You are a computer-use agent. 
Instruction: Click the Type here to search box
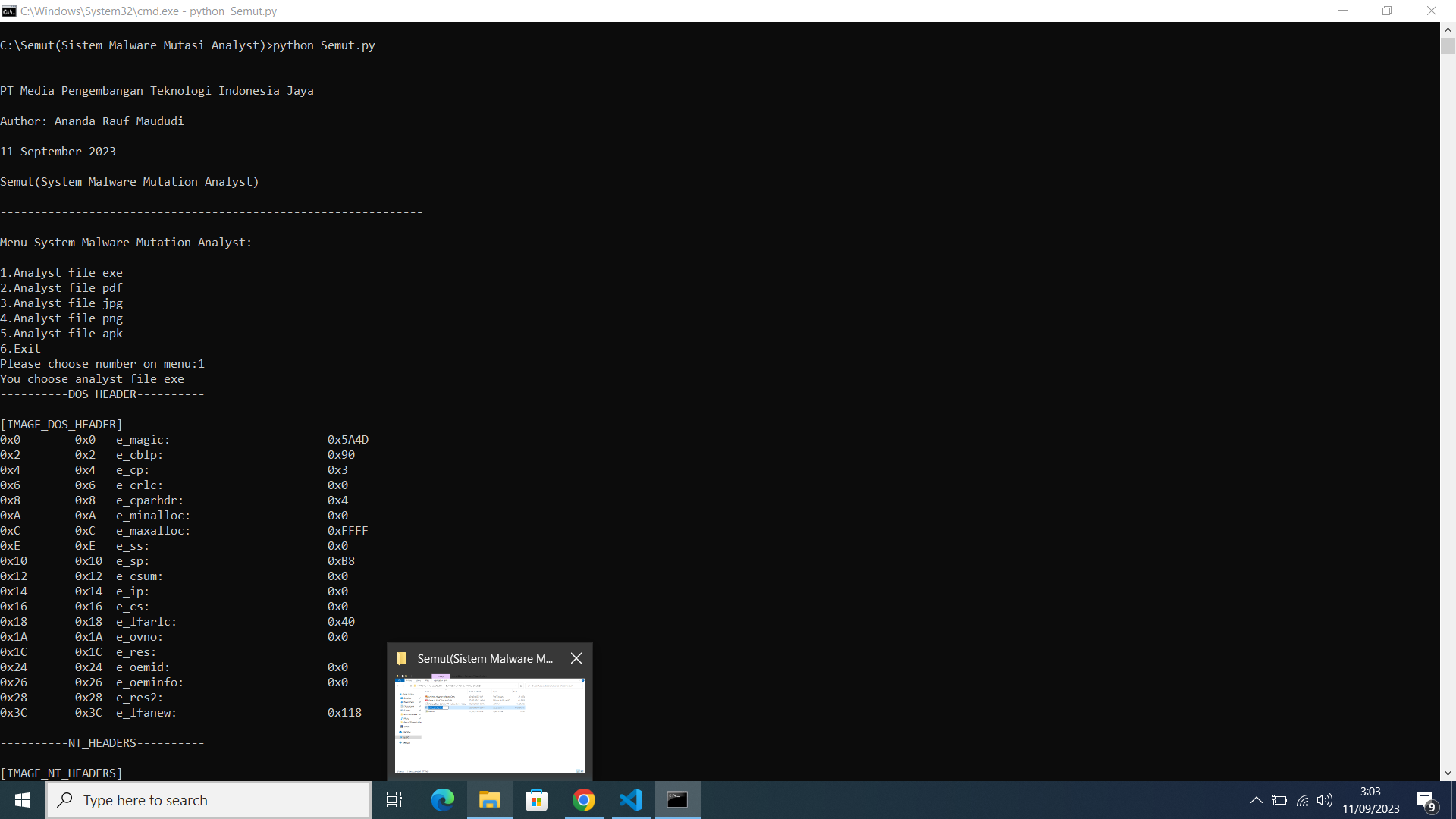tap(209, 800)
